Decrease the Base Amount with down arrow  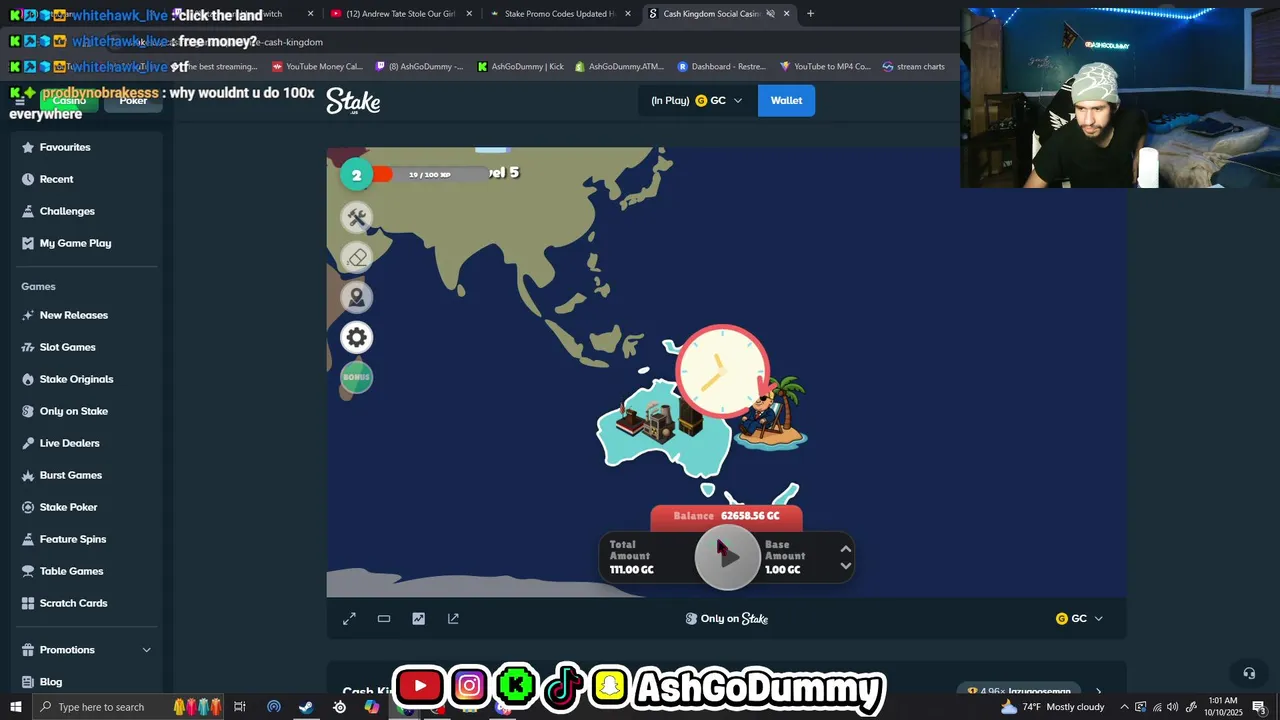845,566
